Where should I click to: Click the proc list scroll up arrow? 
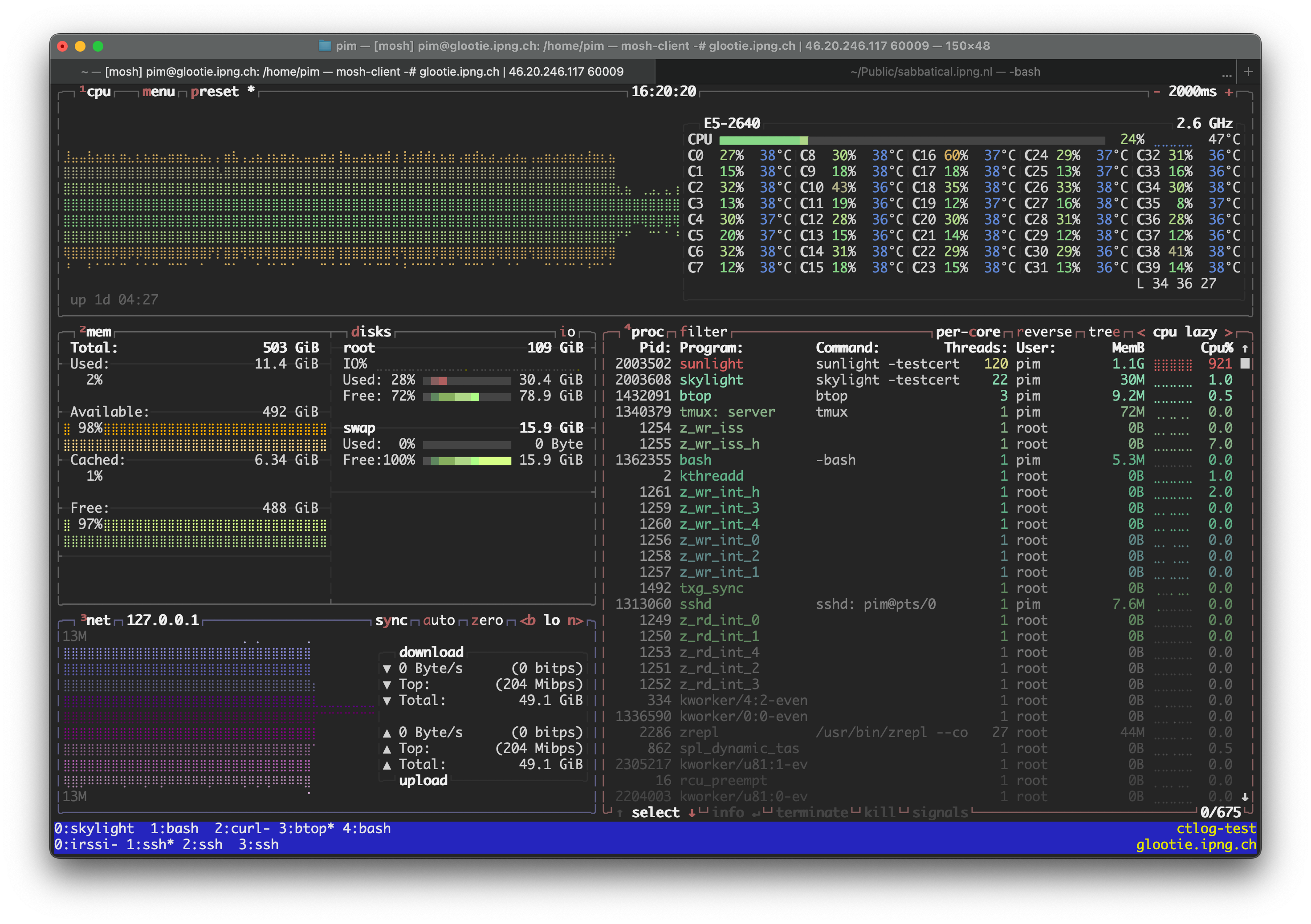pos(1245,348)
